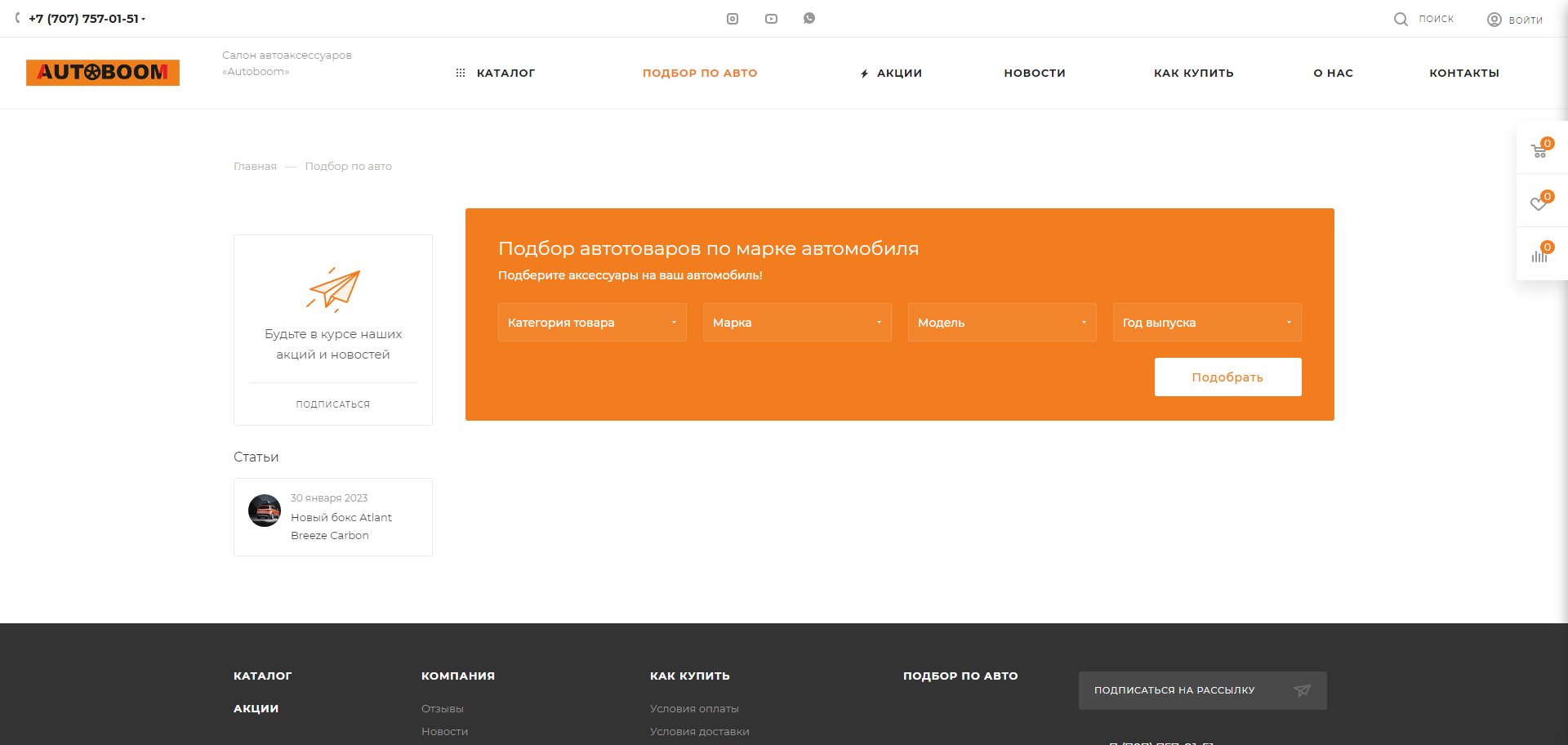The width and height of the screenshot is (1568, 745).
Task: Click the AUTOBOOM logo
Action: (x=103, y=73)
